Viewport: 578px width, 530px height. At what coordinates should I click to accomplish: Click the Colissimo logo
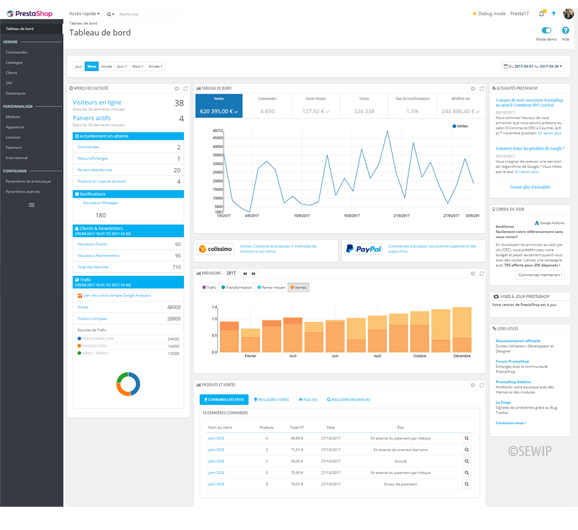(x=216, y=249)
